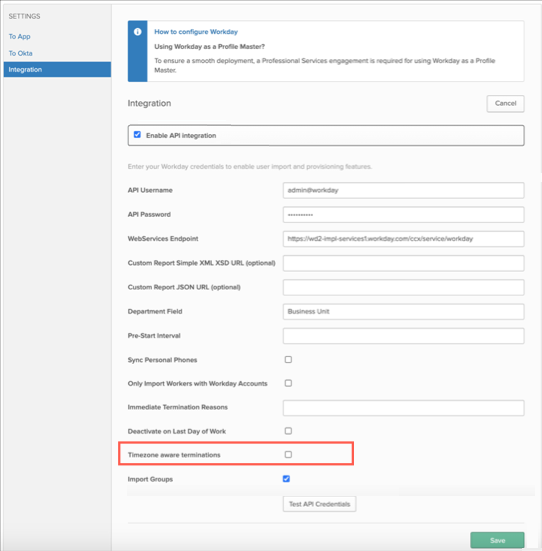Click the info icon in Workday banner
542x551 pixels.
[137, 32]
